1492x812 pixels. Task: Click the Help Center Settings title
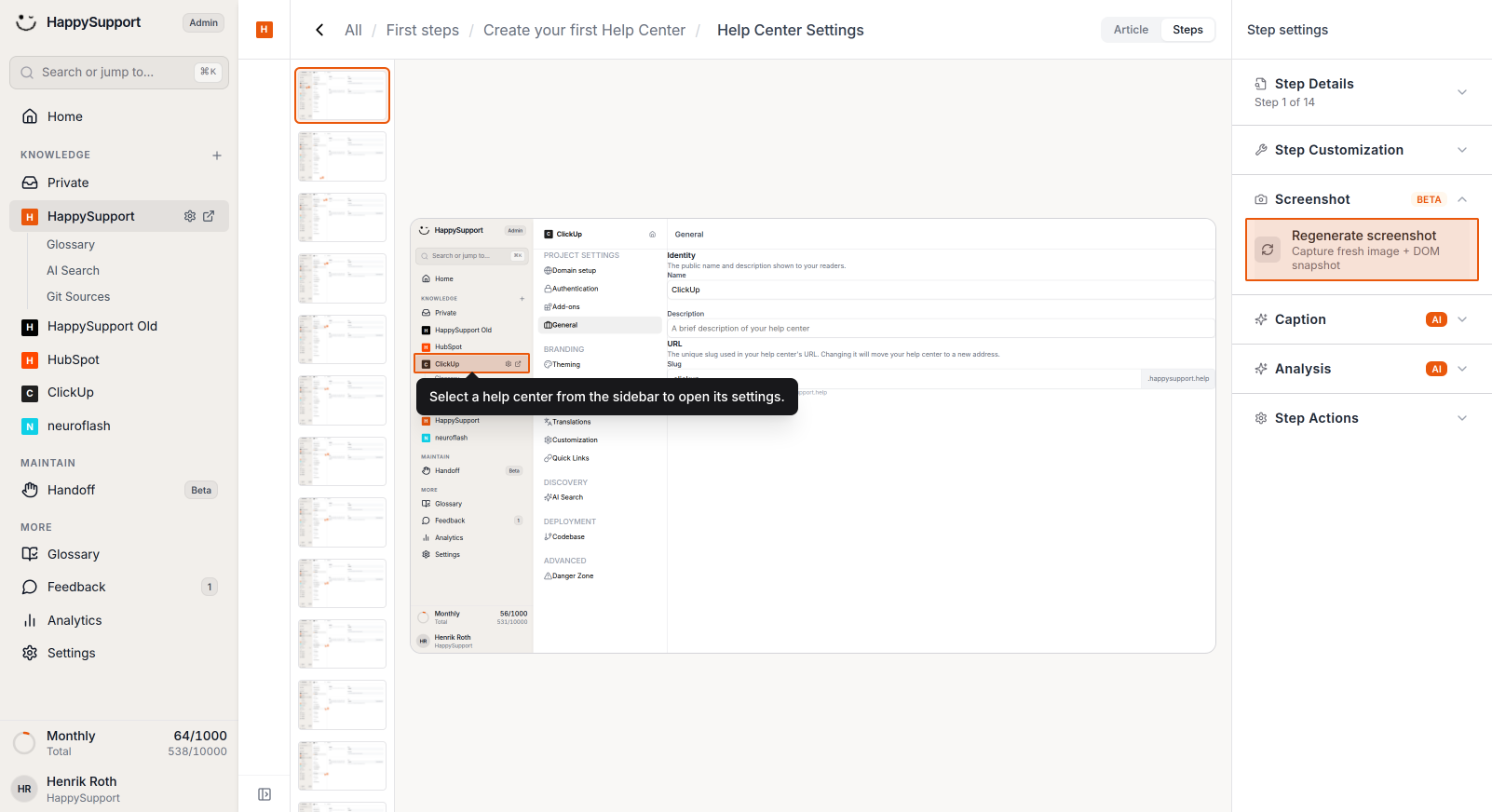click(791, 30)
